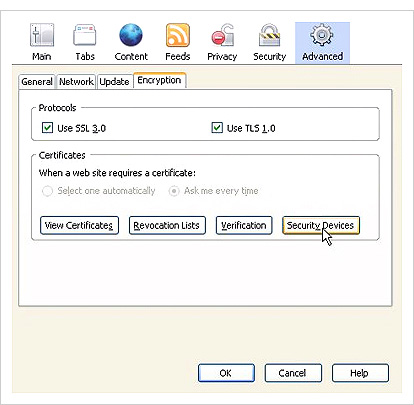The image size is (414, 405).
Task: Click the Verification button
Action: tap(244, 226)
